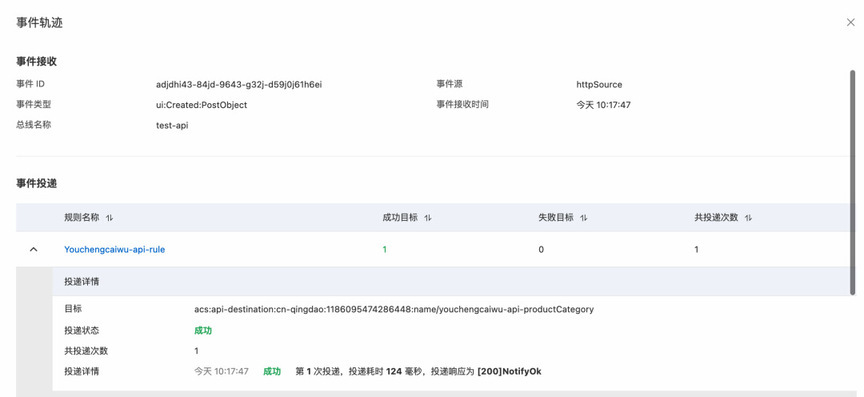
Task: Click the 事件轨迹 title
Action: point(39,23)
